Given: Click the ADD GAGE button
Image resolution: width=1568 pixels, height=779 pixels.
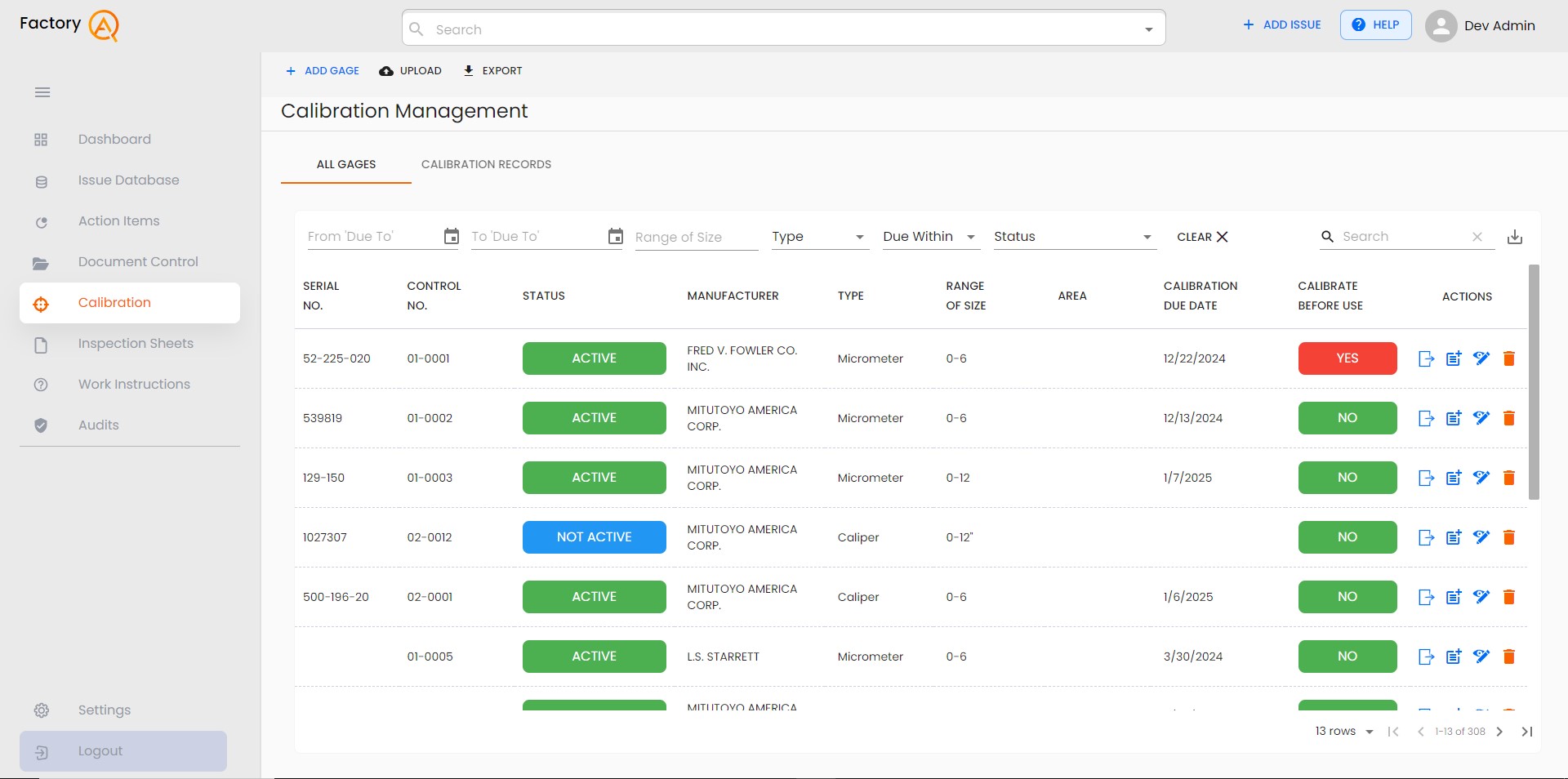Looking at the screenshot, I should click(x=322, y=71).
